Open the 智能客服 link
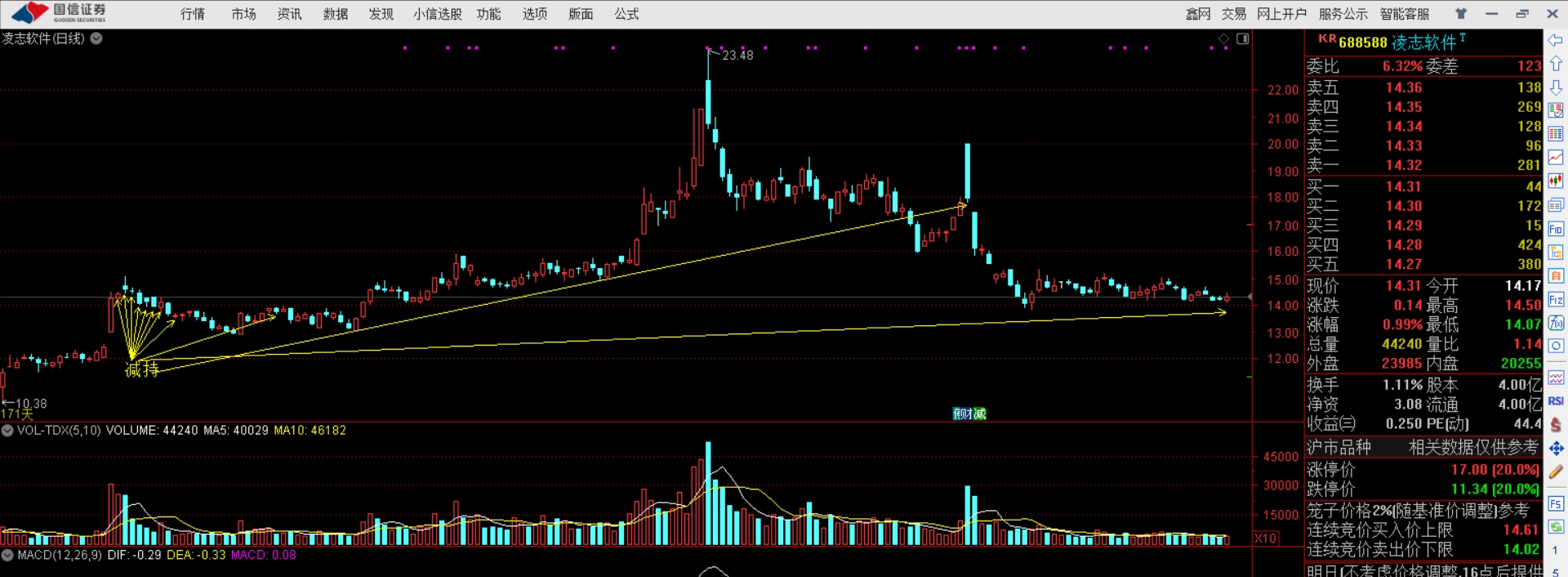Screen dimensions: 1568x577 pos(1405,14)
